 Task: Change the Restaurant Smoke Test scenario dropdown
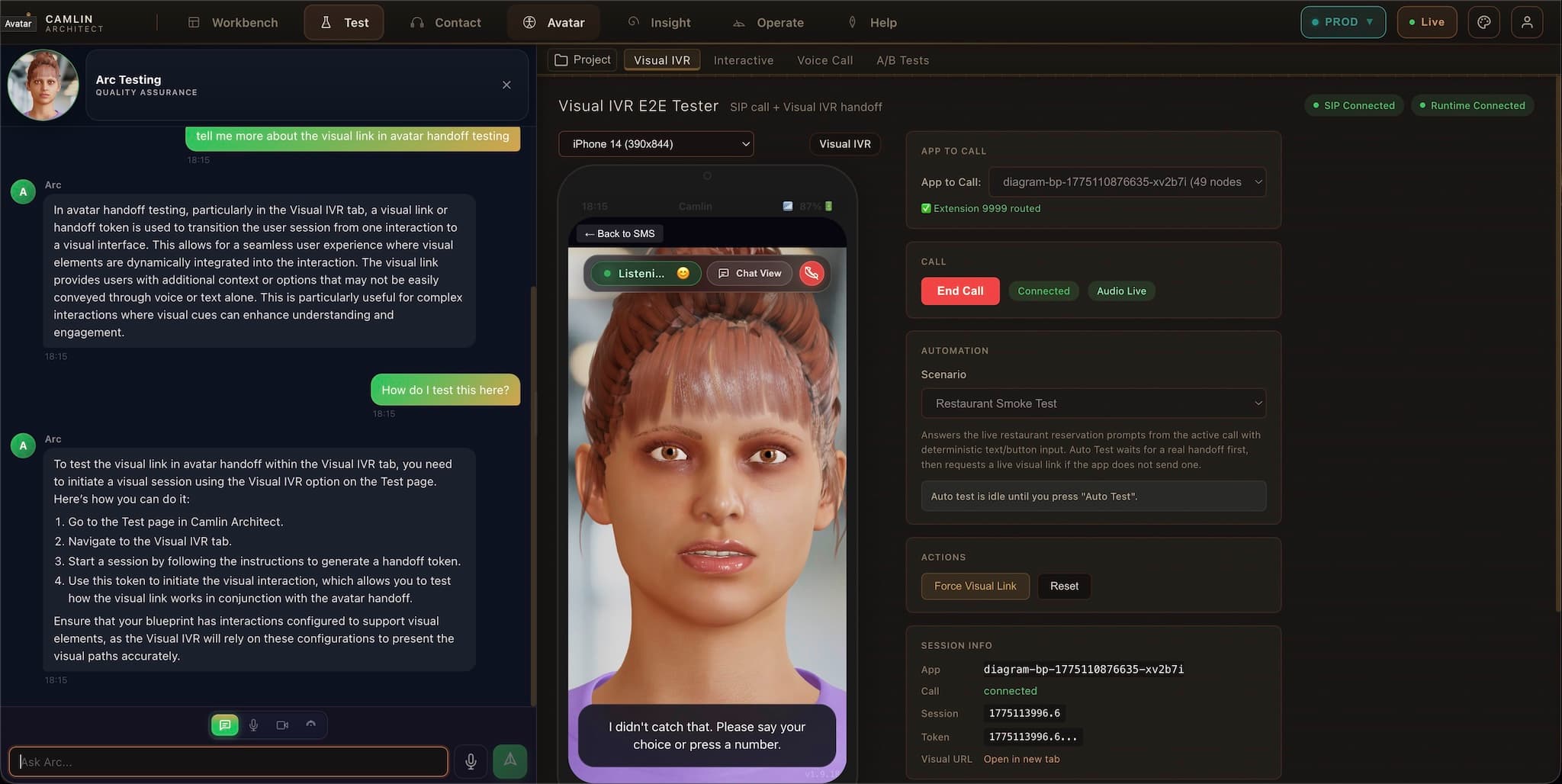[1093, 403]
